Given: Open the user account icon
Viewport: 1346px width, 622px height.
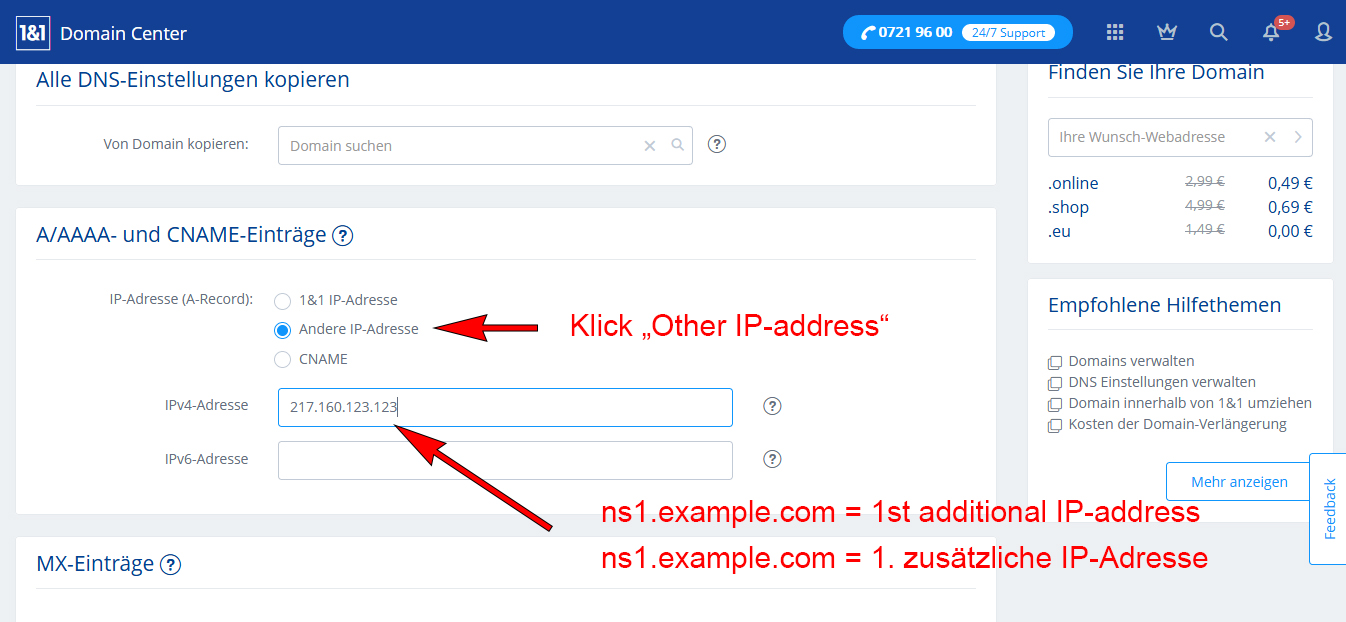Looking at the screenshot, I should (1323, 32).
